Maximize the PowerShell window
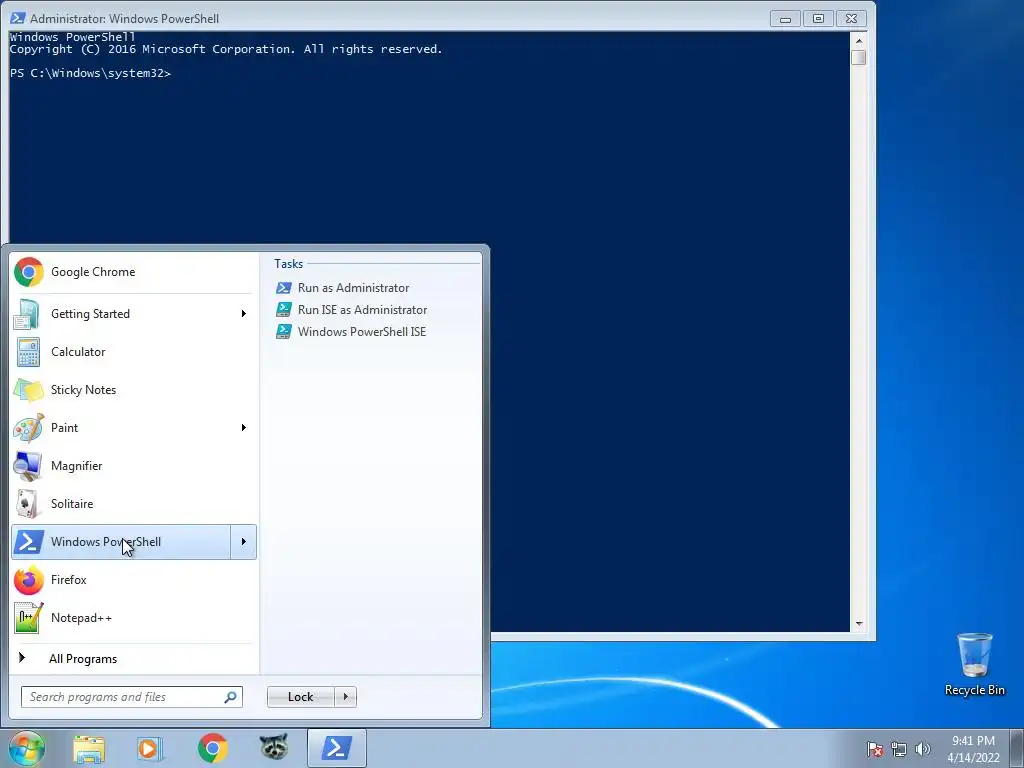This screenshot has height=768, width=1024. (x=818, y=19)
